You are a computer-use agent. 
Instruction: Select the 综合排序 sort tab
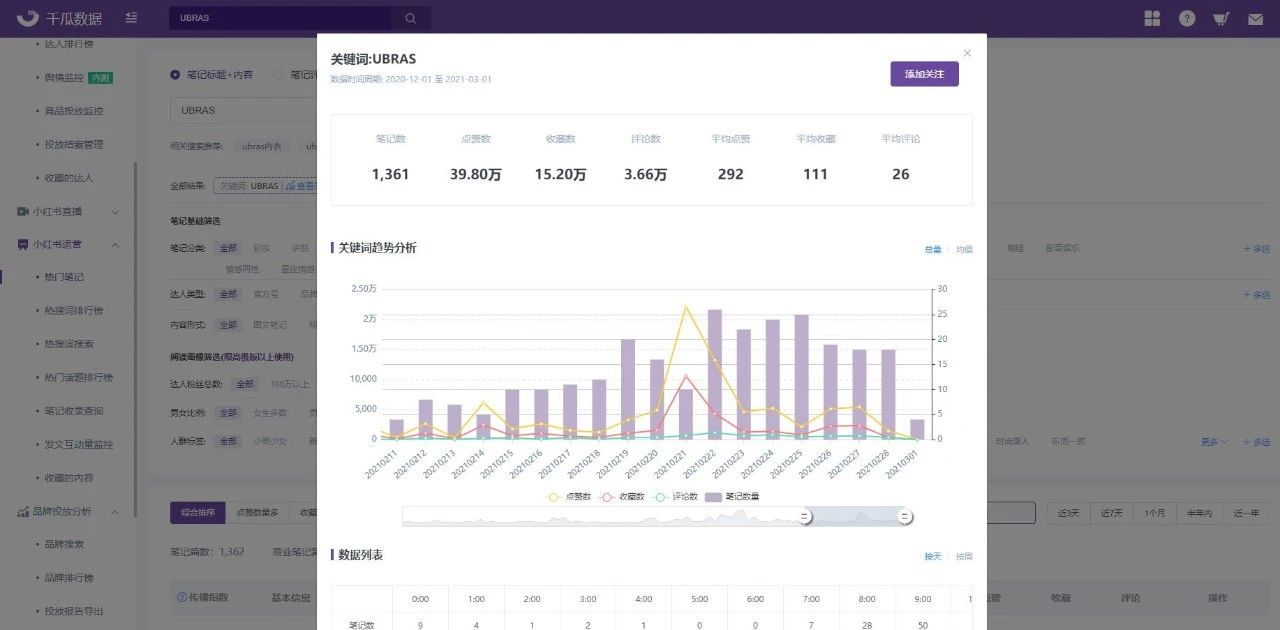pyautogui.click(x=198, y=513)
